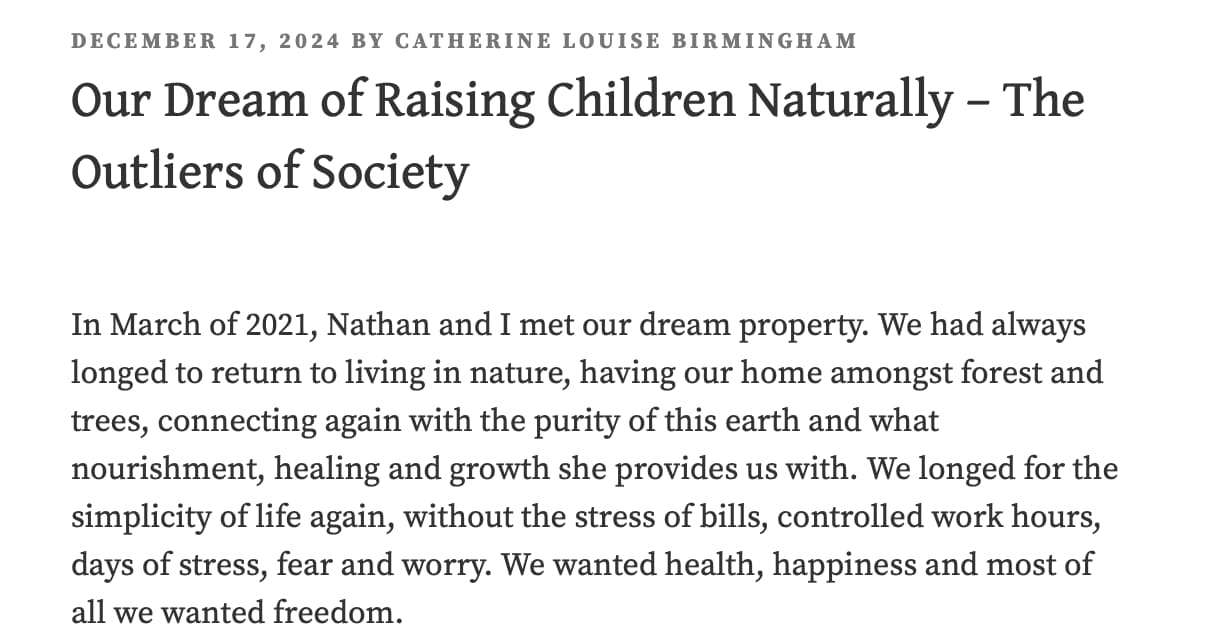Click the post date December 17, 2024

tap(207, 41)
